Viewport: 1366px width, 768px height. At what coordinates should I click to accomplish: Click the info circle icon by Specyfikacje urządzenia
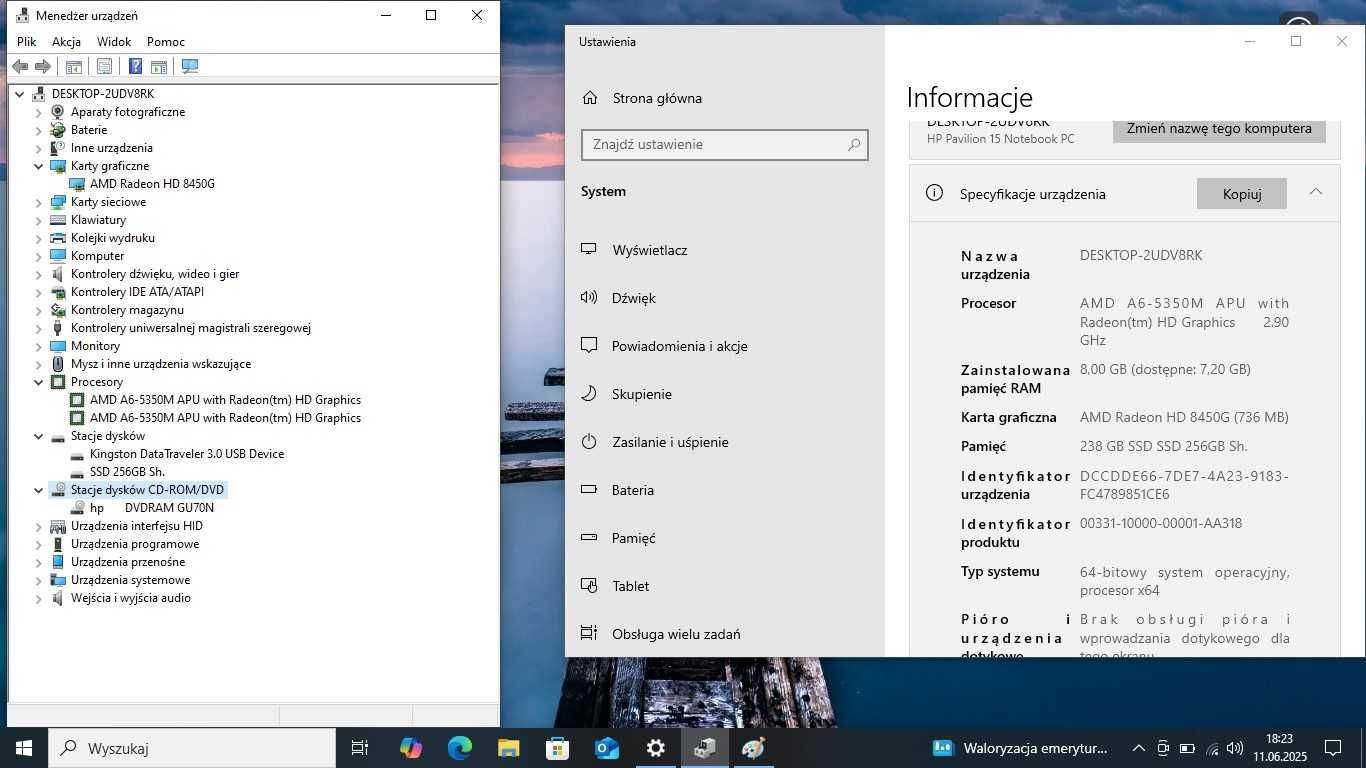934,193
